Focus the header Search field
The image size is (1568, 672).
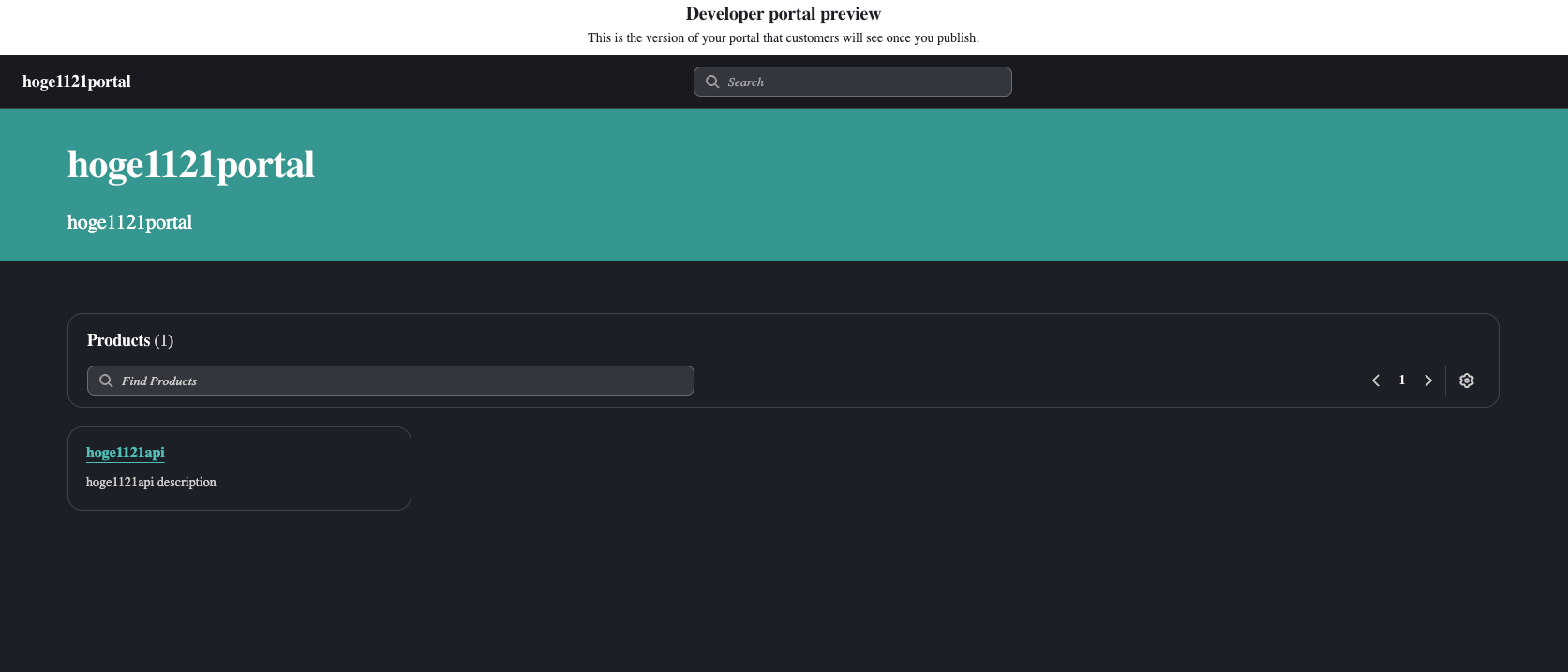pos(862,82)
